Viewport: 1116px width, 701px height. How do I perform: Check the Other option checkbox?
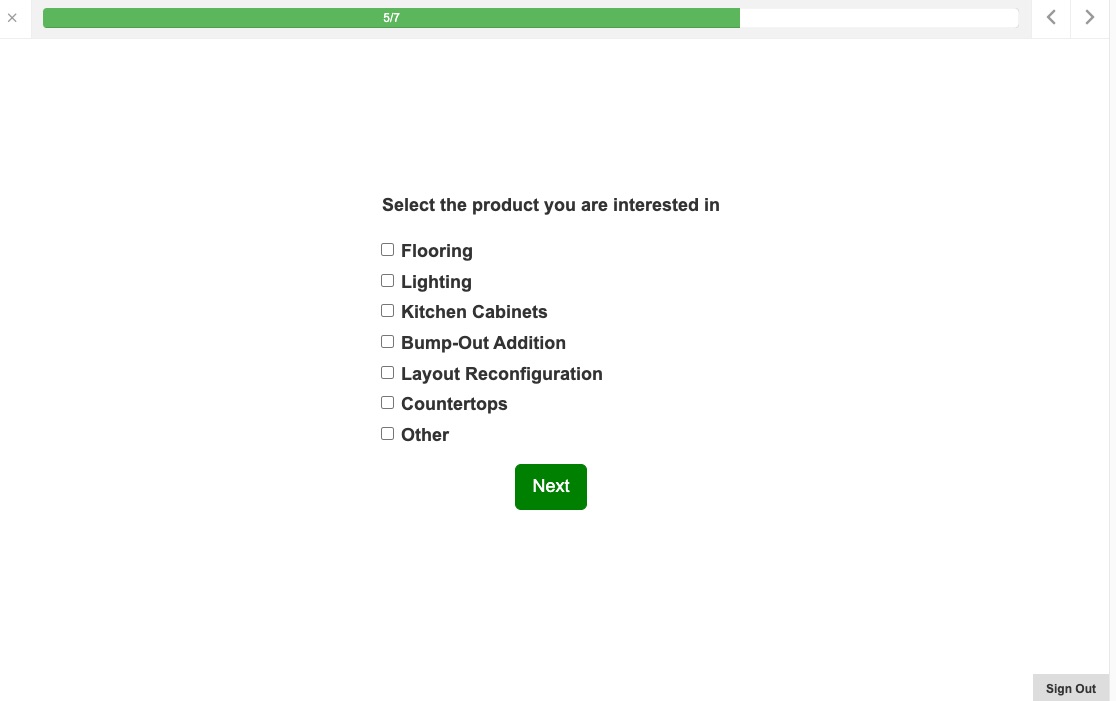tap(388, 434)
